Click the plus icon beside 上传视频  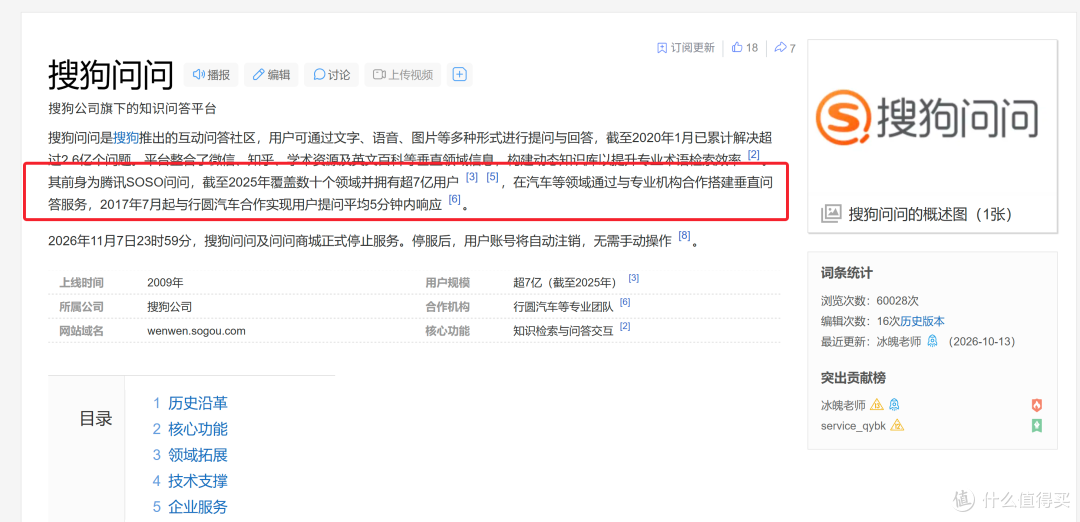(459, 75)
